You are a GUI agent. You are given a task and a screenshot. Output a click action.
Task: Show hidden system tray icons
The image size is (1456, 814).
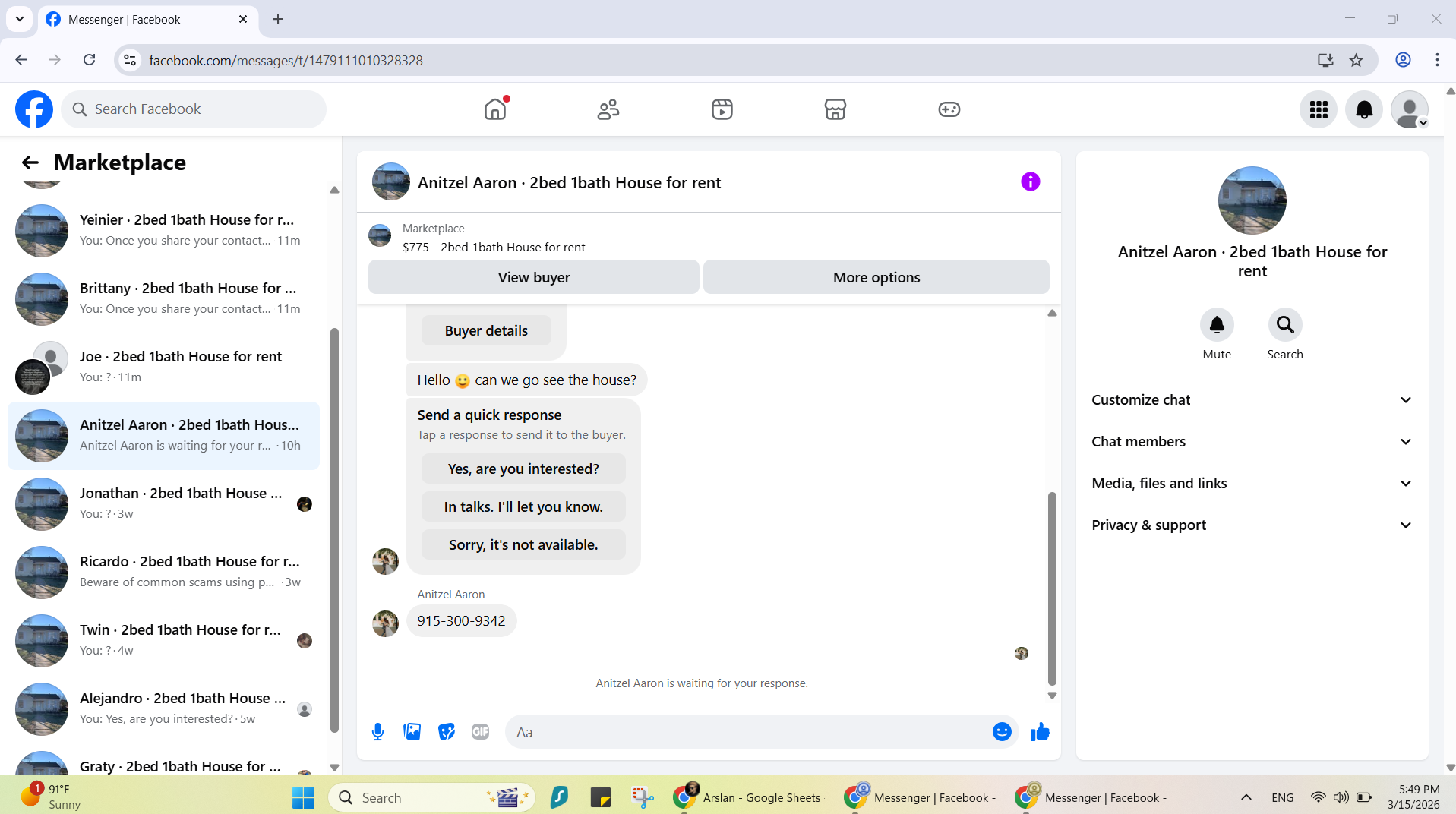[1246, 797]
